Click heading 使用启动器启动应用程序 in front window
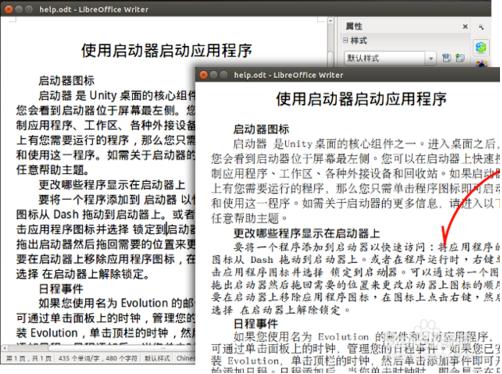Viewport: 502px width, 374px height. 361,99
